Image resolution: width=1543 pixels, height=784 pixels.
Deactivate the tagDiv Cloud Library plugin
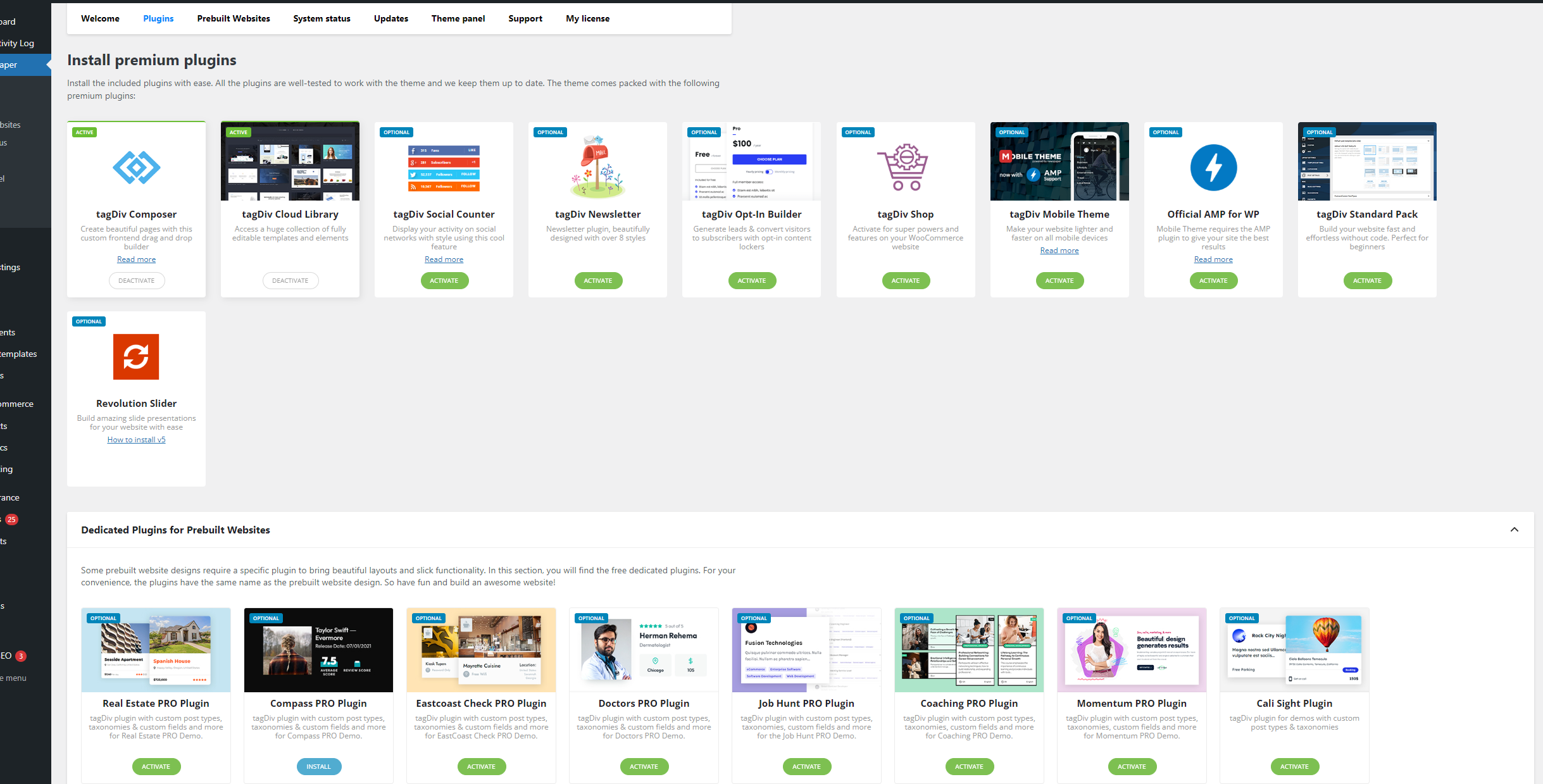290,281
